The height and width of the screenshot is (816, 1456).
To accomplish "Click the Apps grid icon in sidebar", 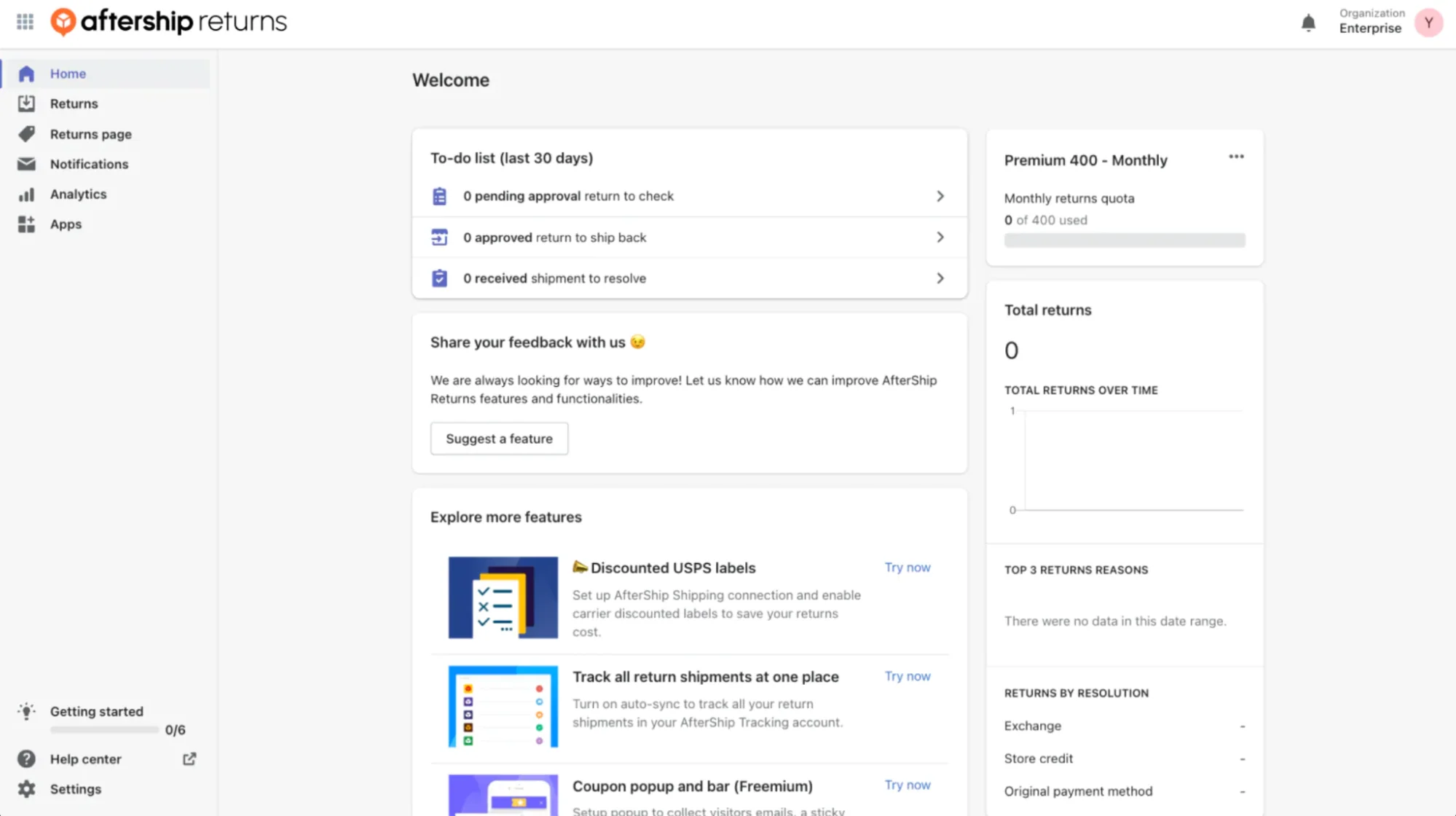I will (x=26, y=224).
